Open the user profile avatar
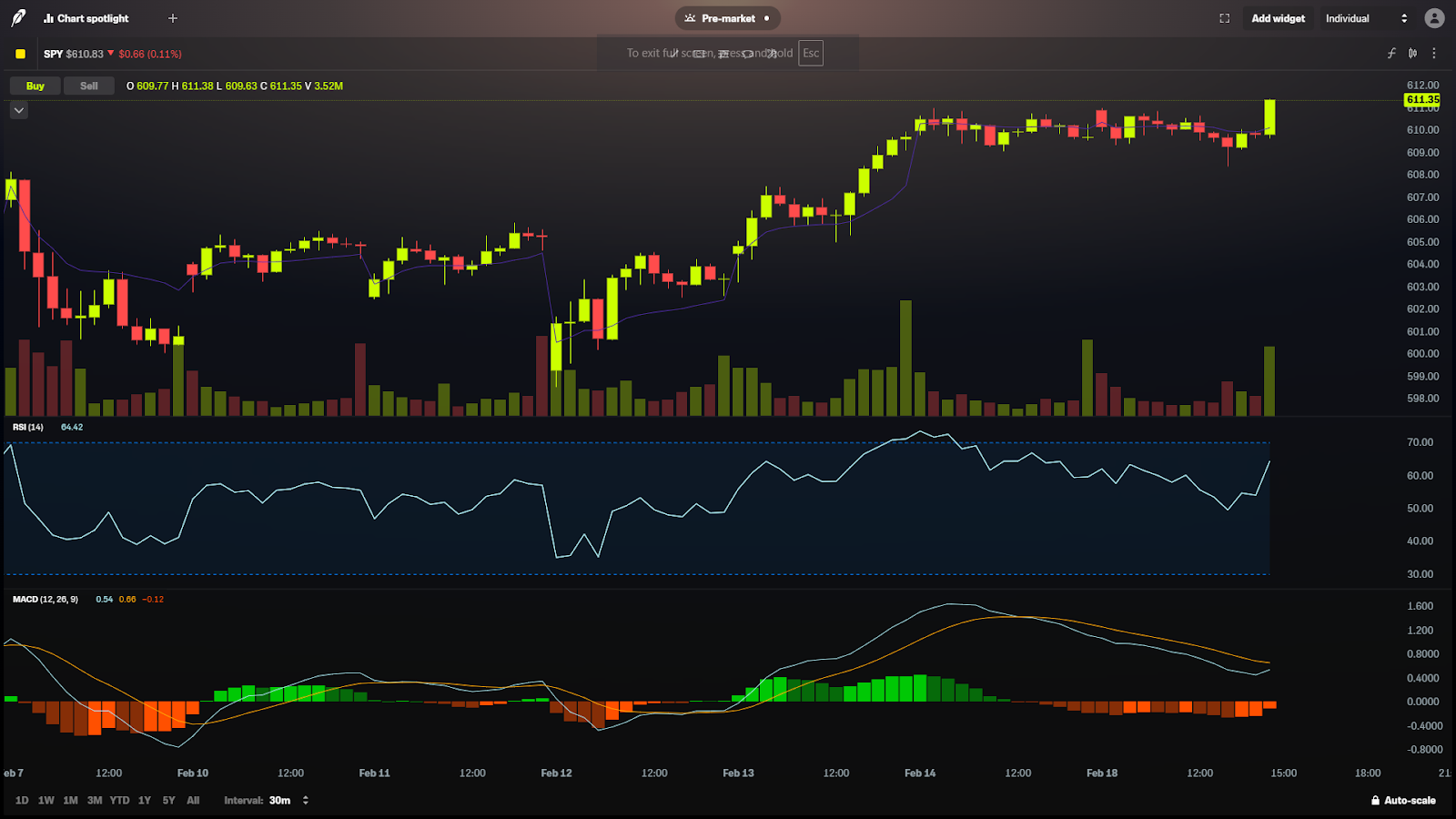Image resolution: width=1456 pixels, height=819 pixels. tap(1435, 18)
